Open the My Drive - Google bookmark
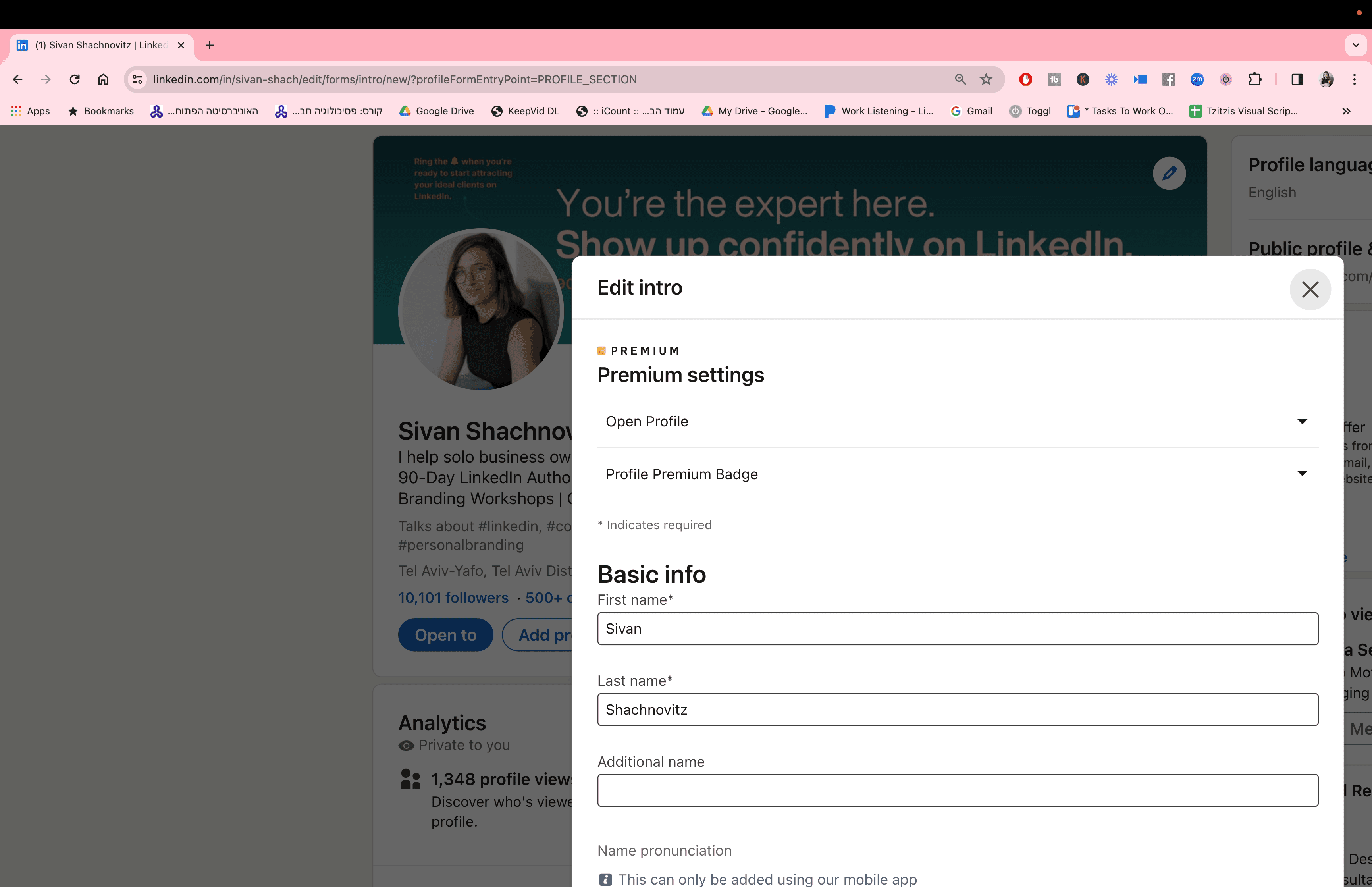 (x=754, y=111)
